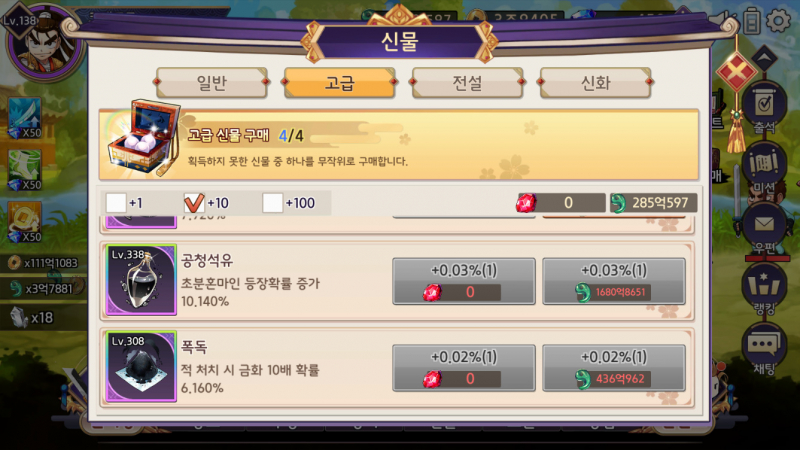Tap the 고급 신물 구매 treasure chest banner

point(398,145)
